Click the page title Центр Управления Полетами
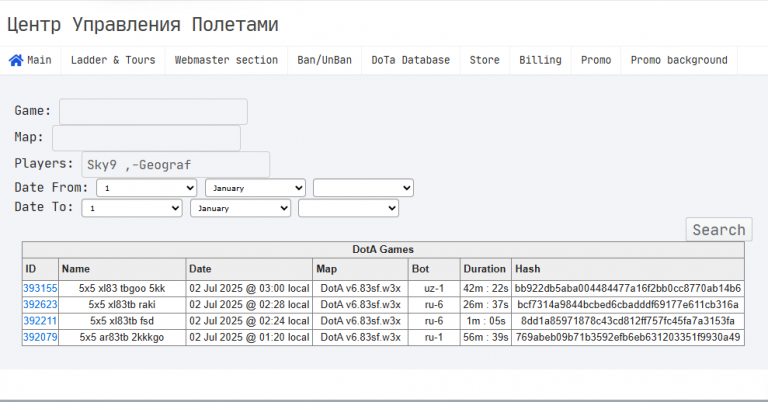The width and height of the screenshot is (768, 402). [143, 24]
